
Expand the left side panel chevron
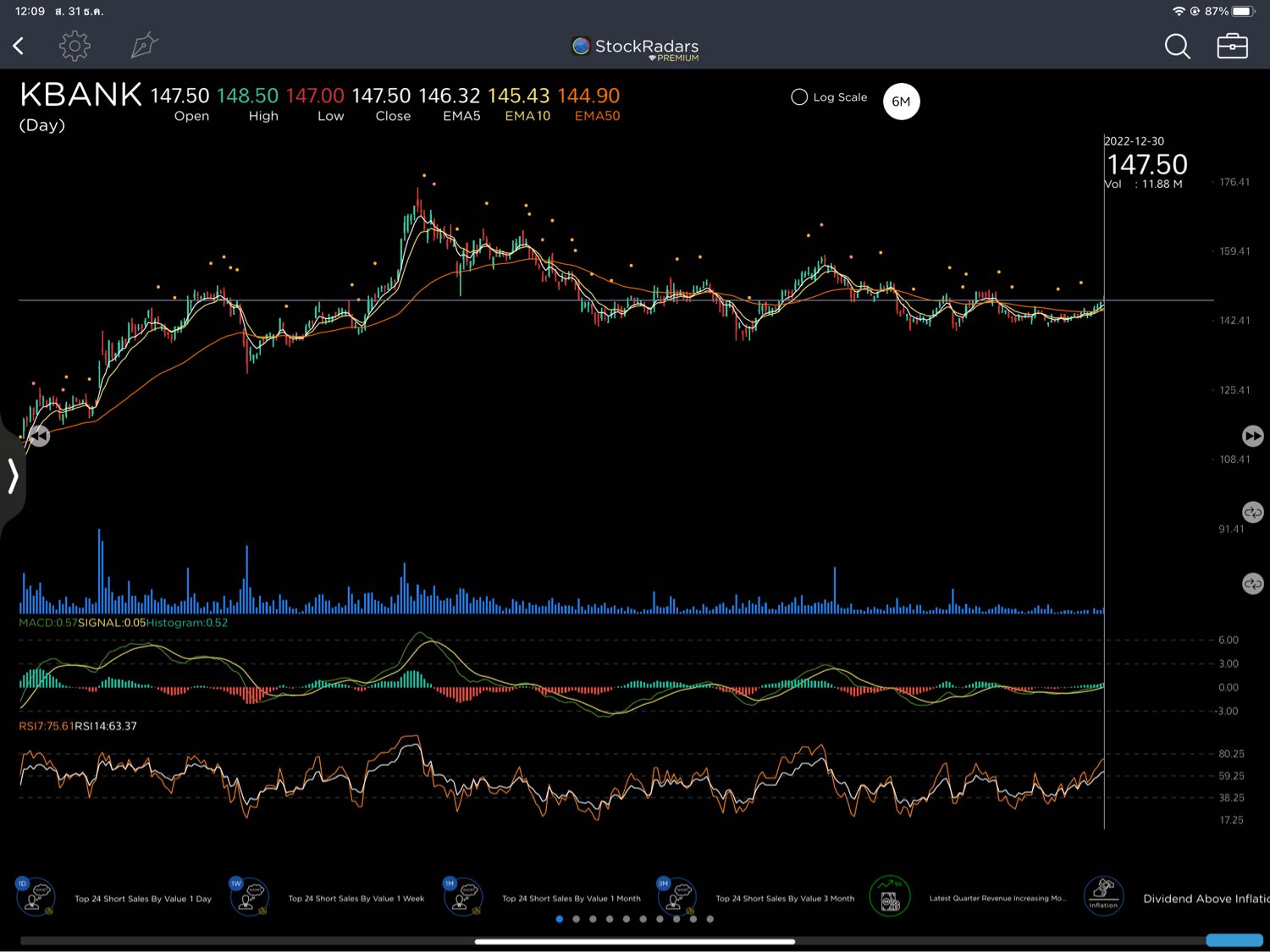tap(13, 476)
